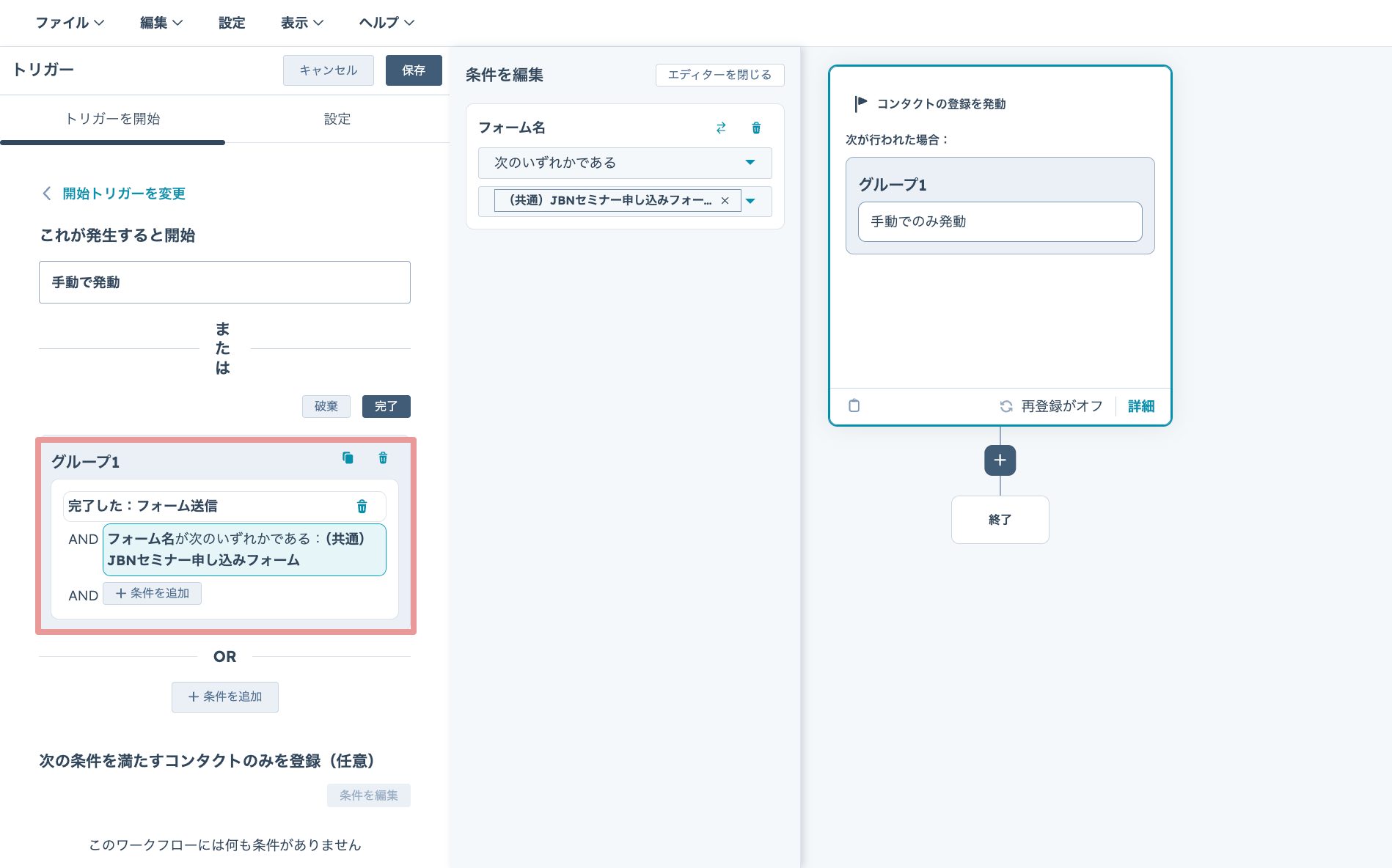Image resolution: width=1392 pixels, height=868 pixels.
Task: Open the ファイル menu
Action: pyautogui.click(x=70, y=23)
